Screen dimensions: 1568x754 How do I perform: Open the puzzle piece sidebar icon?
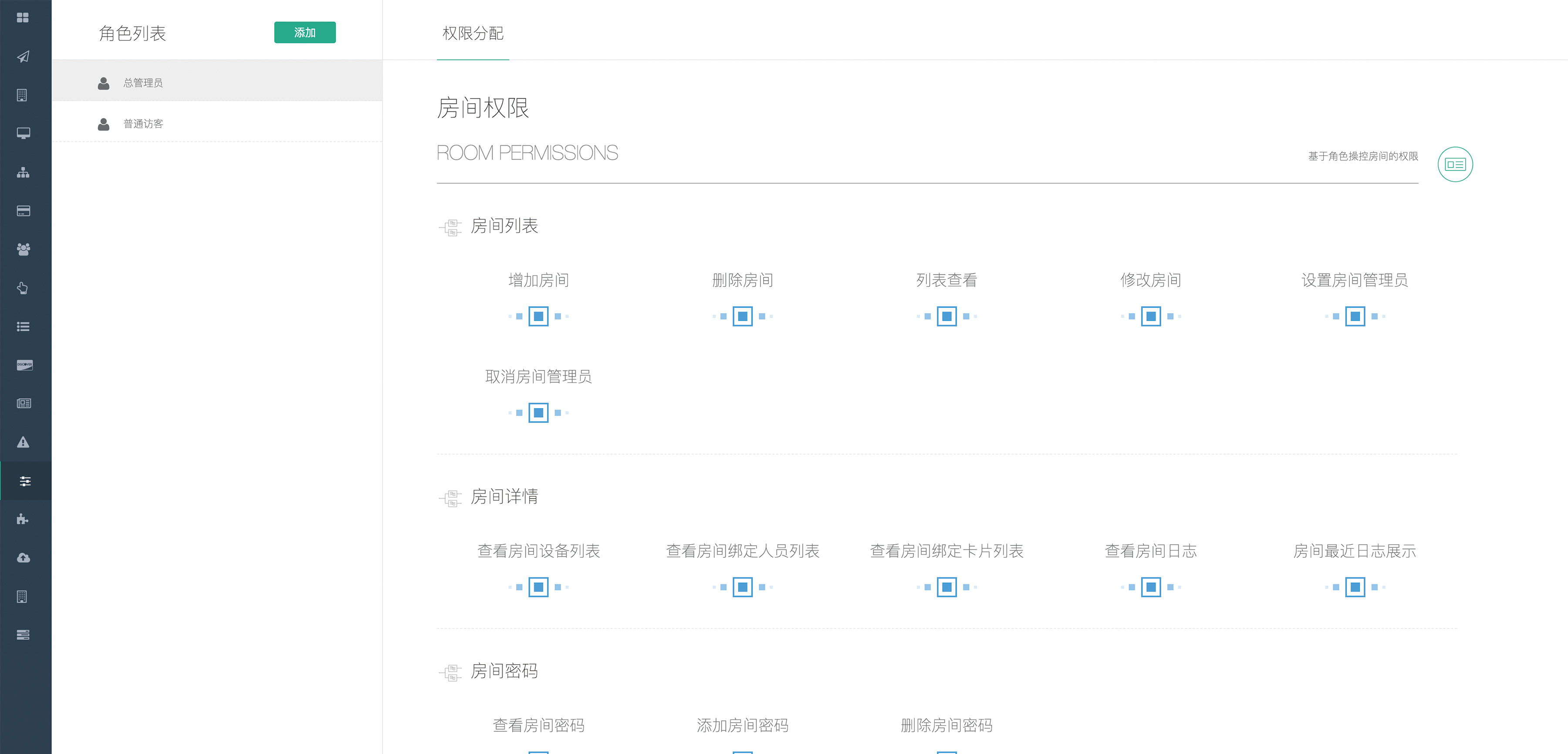pyautogui.click(x=23, y=520)
